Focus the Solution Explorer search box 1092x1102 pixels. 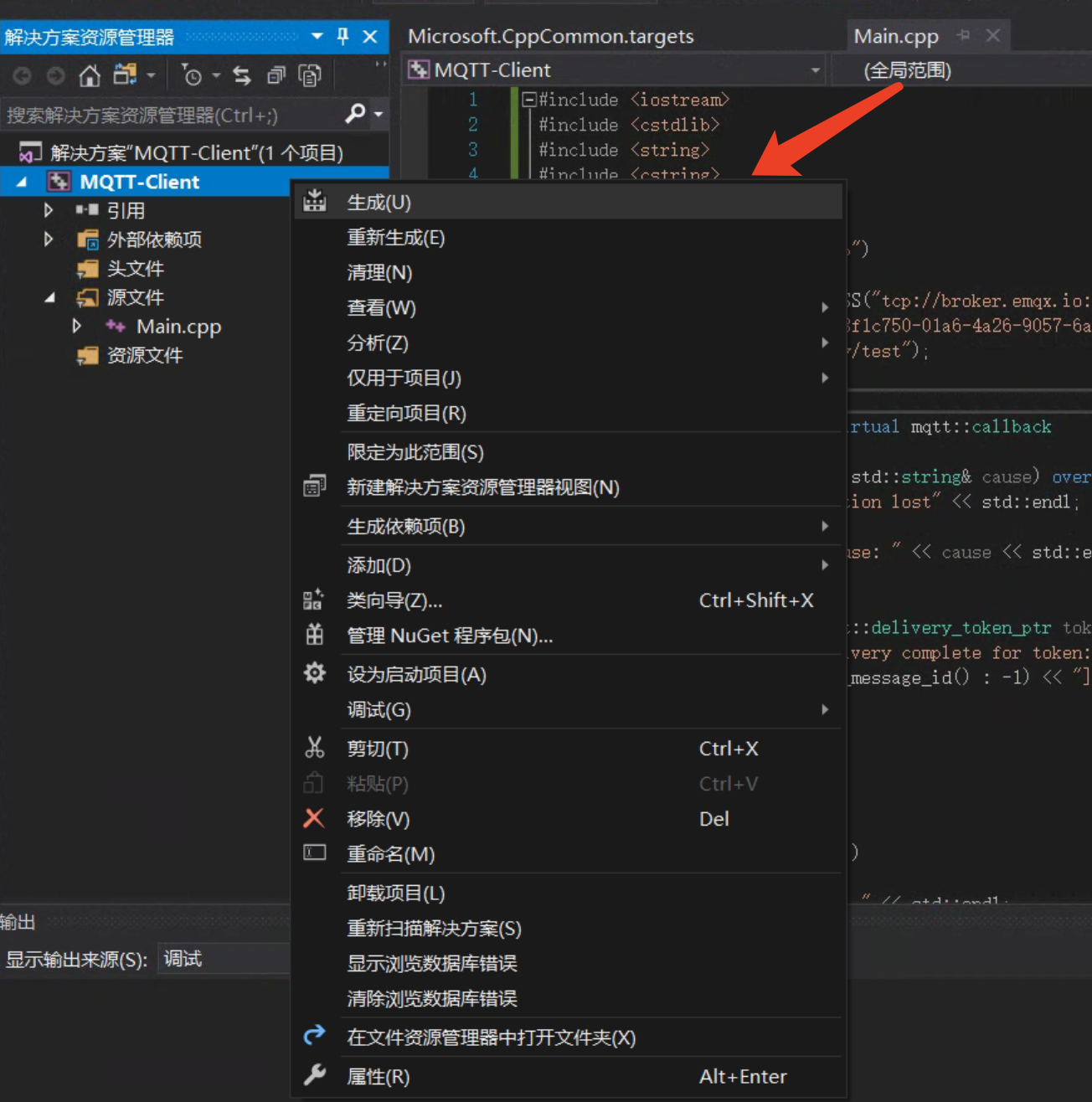tap(172, 115)
